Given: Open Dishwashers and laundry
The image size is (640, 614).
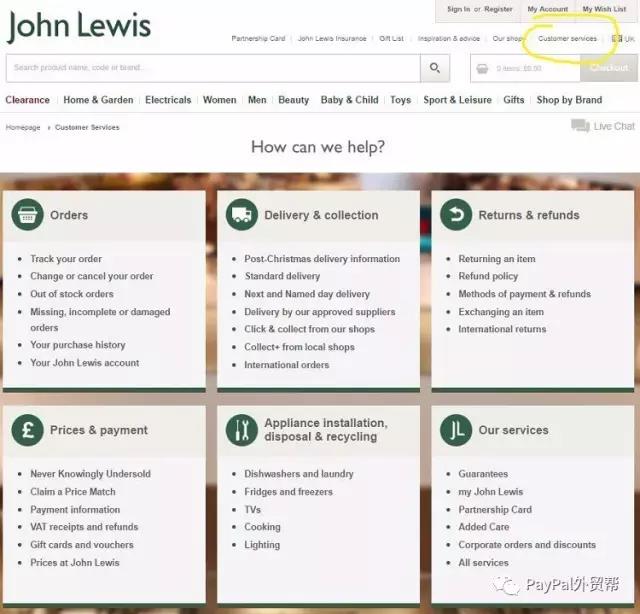Looking at the screenshot, I should pos(299,474).
